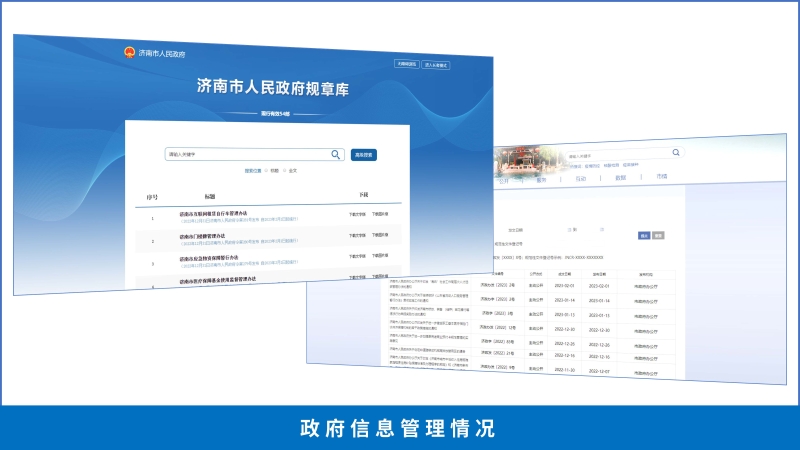Viewport: 800px width, 450px height.
Task: Click 进入长者模式 button at top
Action: (436, 64)
